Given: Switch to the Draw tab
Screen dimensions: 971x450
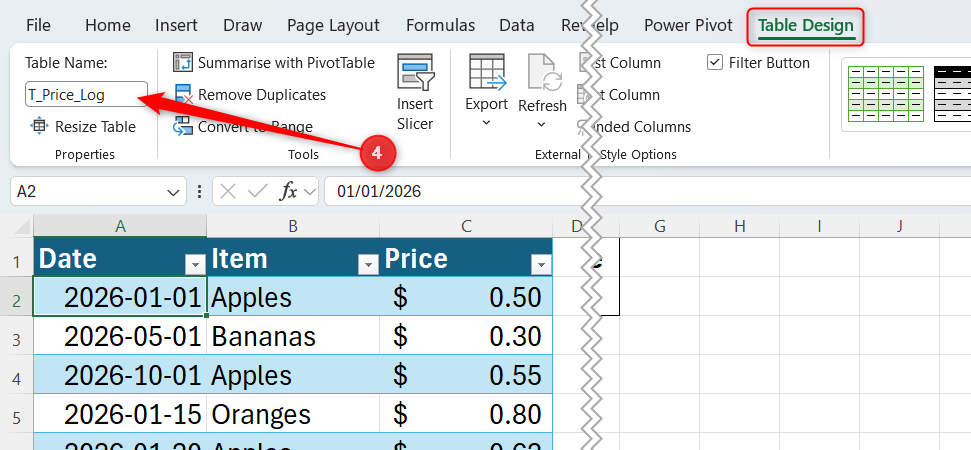Looking at the screenshot, I should [243, 25].
